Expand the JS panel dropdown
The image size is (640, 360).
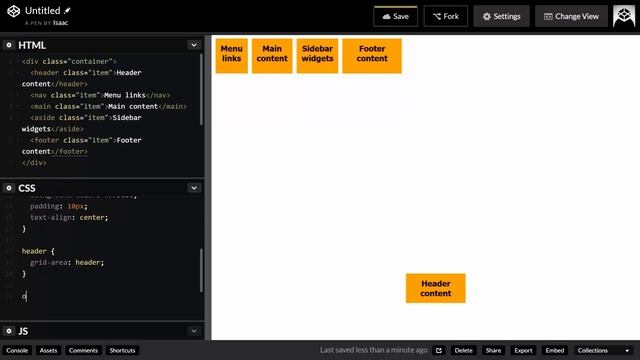point(194,331)
